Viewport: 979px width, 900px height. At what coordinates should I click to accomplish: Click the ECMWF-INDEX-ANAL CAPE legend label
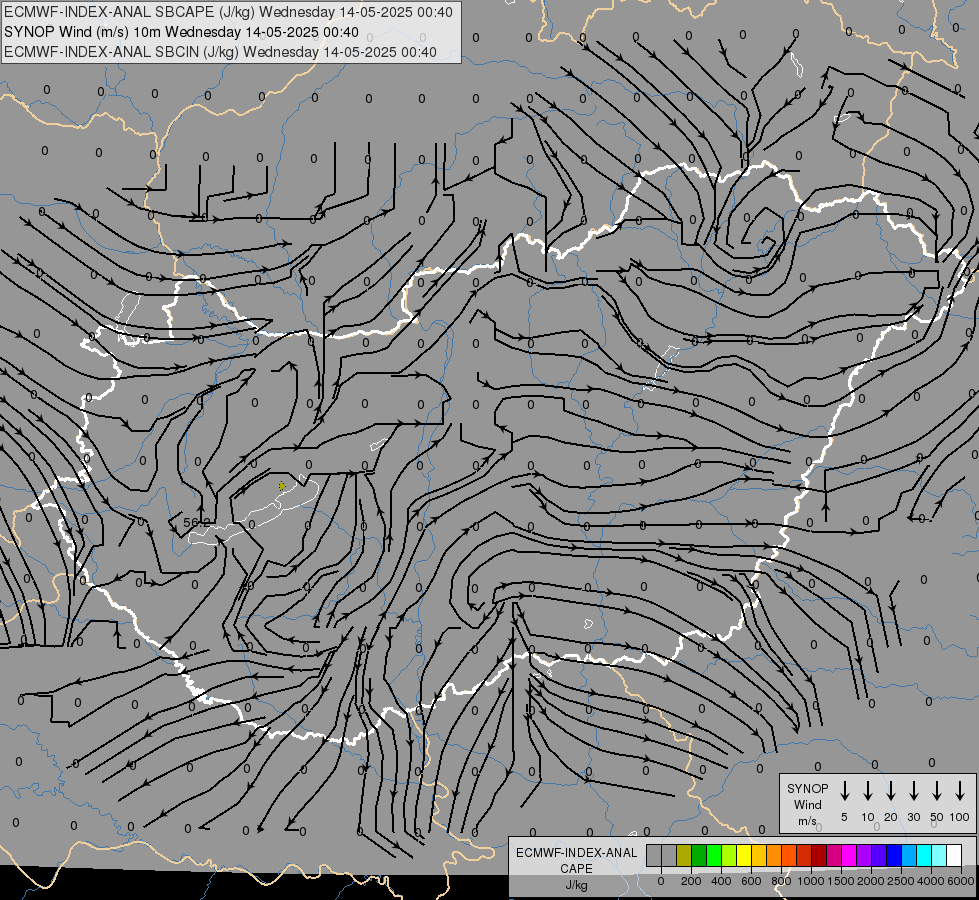point(576,860)
